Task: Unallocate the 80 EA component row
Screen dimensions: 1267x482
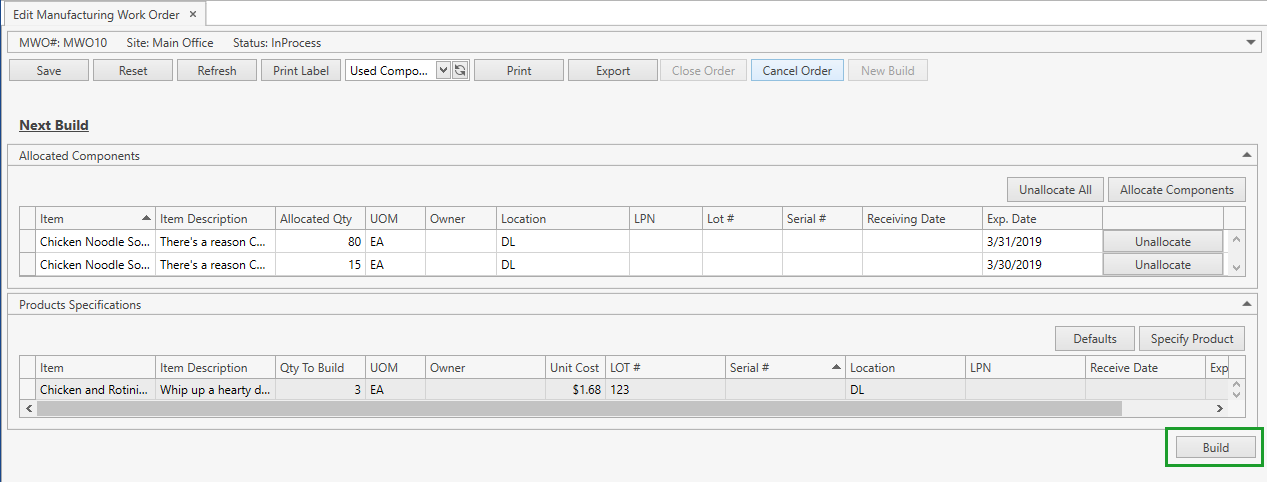Action: 1162,242
